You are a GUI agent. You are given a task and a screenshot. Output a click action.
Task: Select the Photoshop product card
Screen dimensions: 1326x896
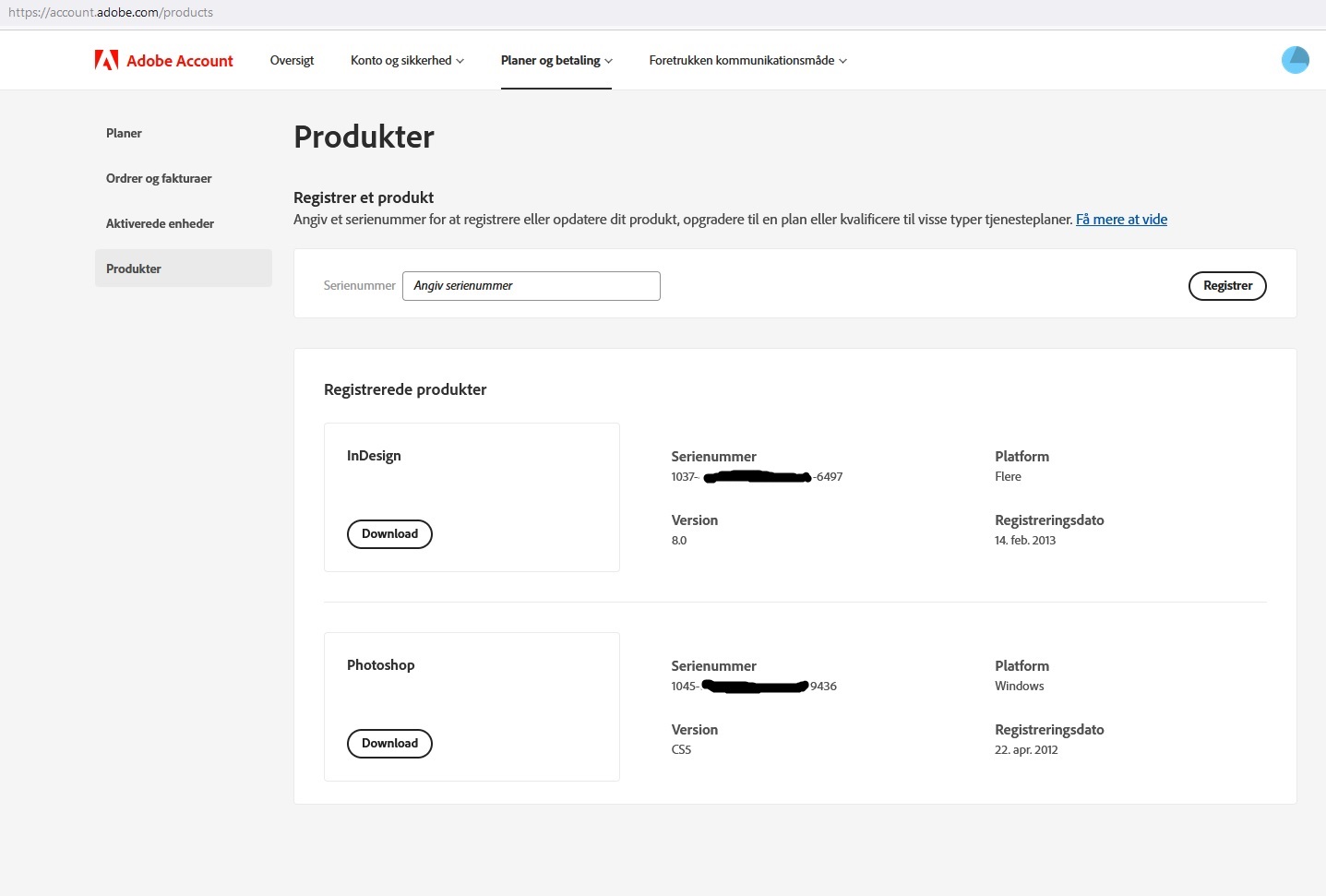point(471,706)
